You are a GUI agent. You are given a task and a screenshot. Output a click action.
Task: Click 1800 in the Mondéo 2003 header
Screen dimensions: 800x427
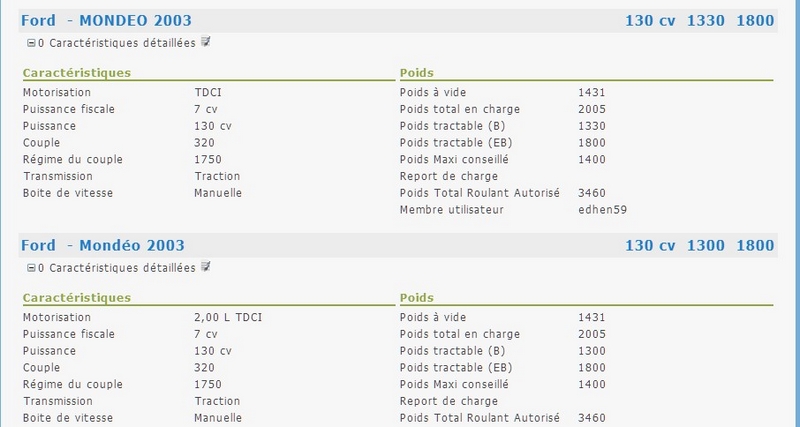755,245
